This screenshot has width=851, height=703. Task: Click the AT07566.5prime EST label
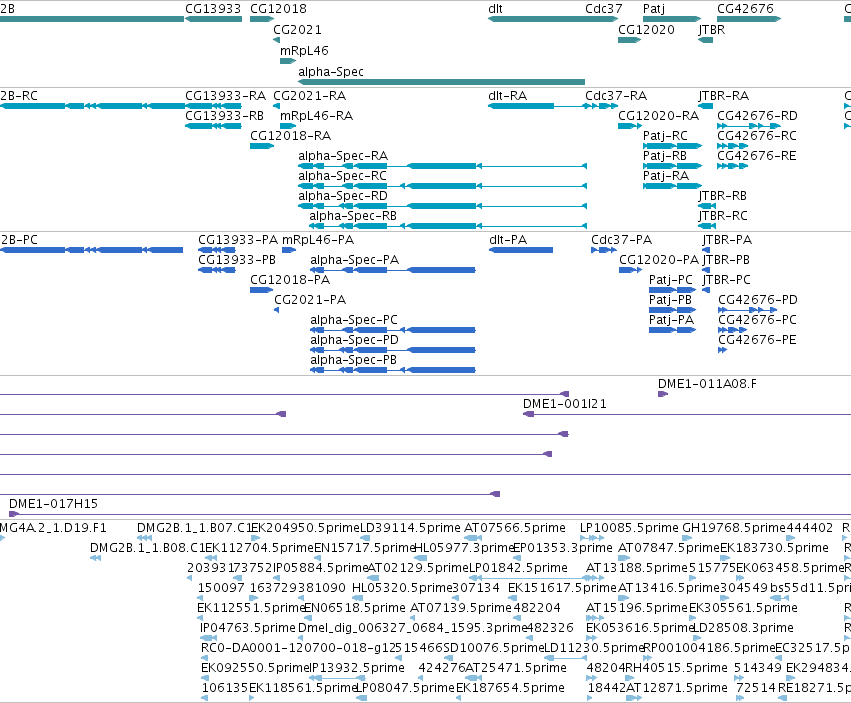click(x=515, y=528)
